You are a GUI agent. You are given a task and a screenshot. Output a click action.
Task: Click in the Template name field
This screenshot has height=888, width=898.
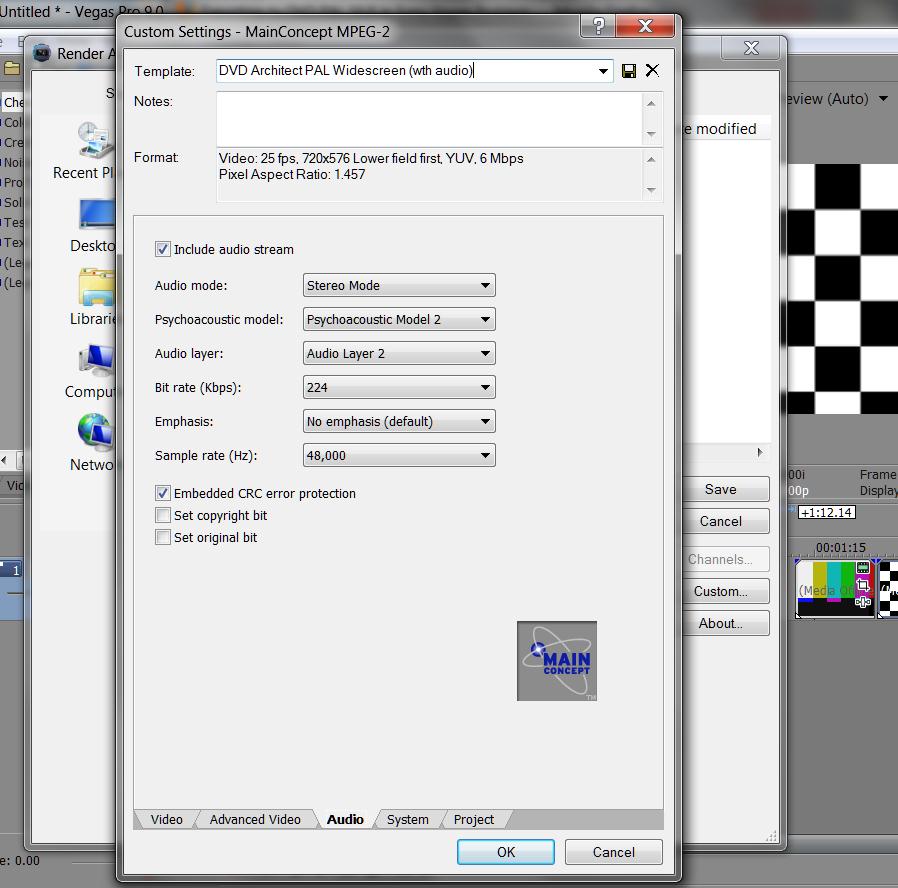pos(405,71)
